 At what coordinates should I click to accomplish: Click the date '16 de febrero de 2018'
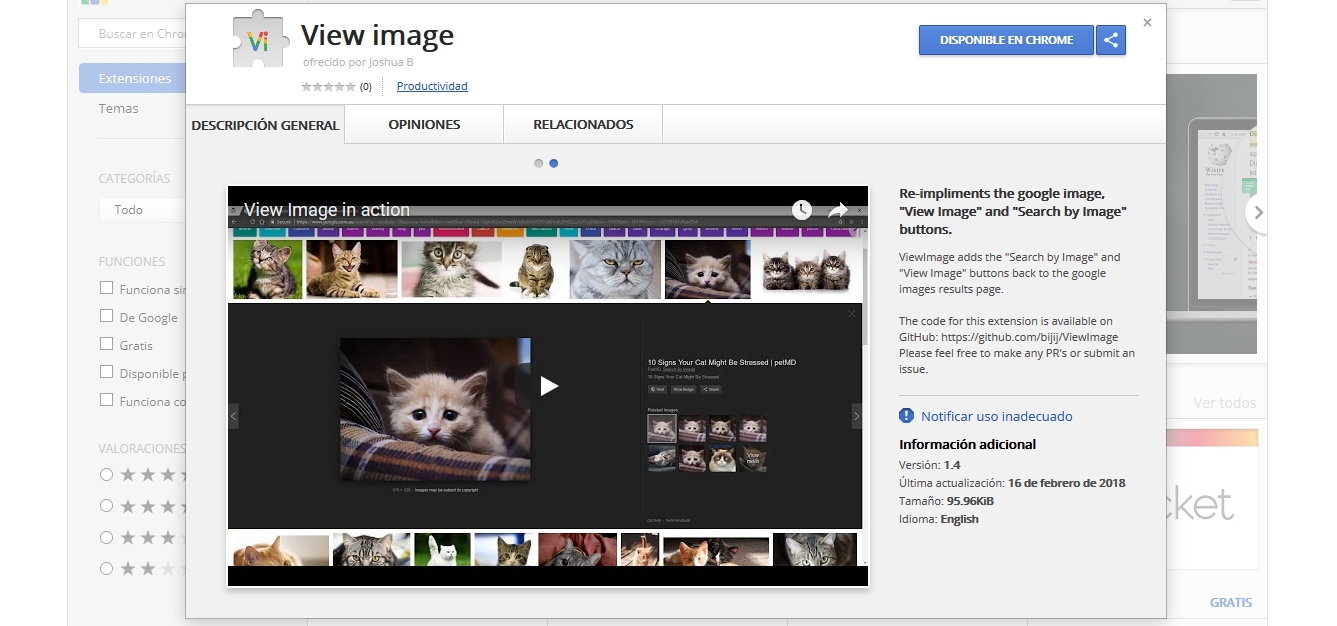coord(1066,483)
